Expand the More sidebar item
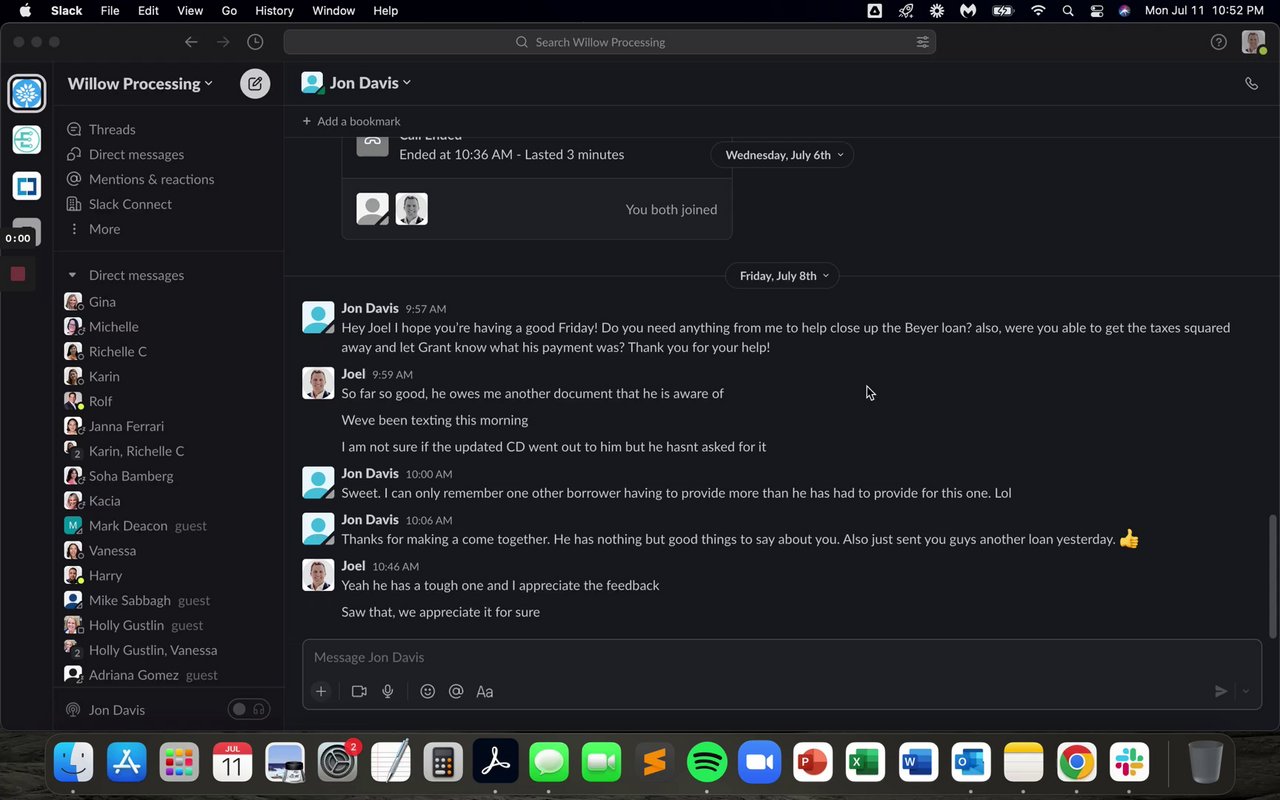 tap(104, 229)
